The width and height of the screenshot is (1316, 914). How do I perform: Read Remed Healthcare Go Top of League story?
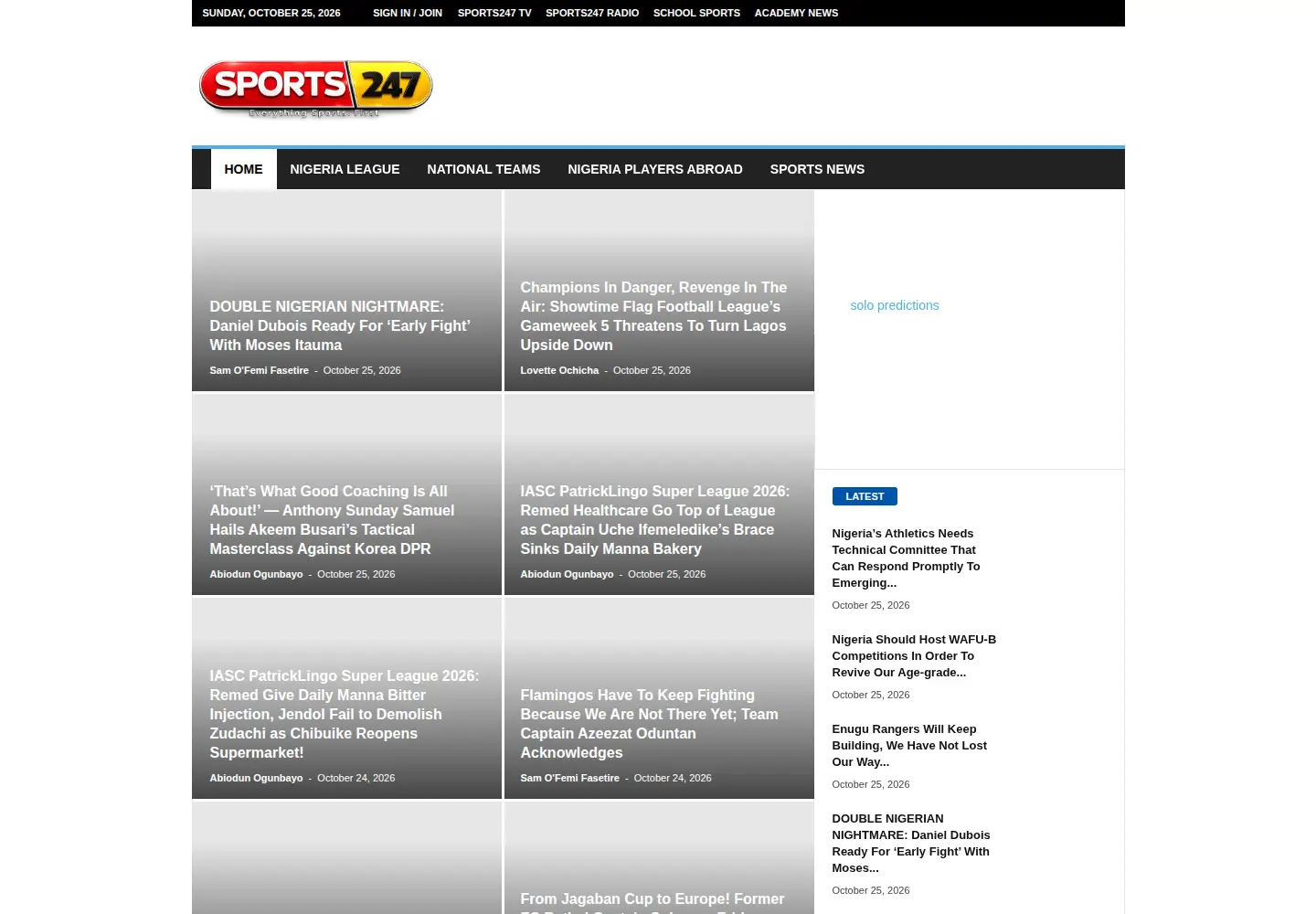pos(655,520)
